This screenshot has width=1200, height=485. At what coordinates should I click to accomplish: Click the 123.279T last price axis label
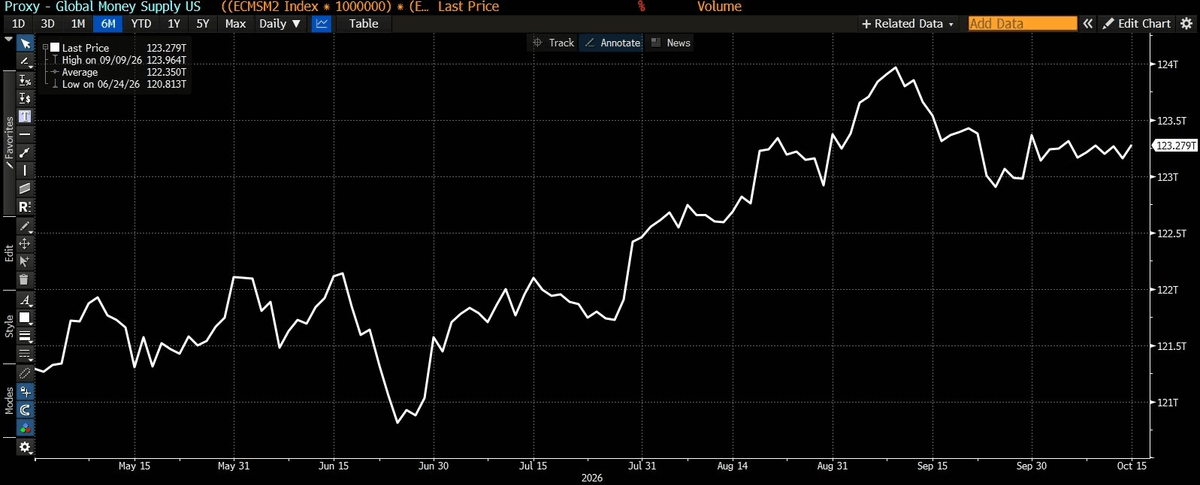pyautogui.click(x=1174, y=146)
